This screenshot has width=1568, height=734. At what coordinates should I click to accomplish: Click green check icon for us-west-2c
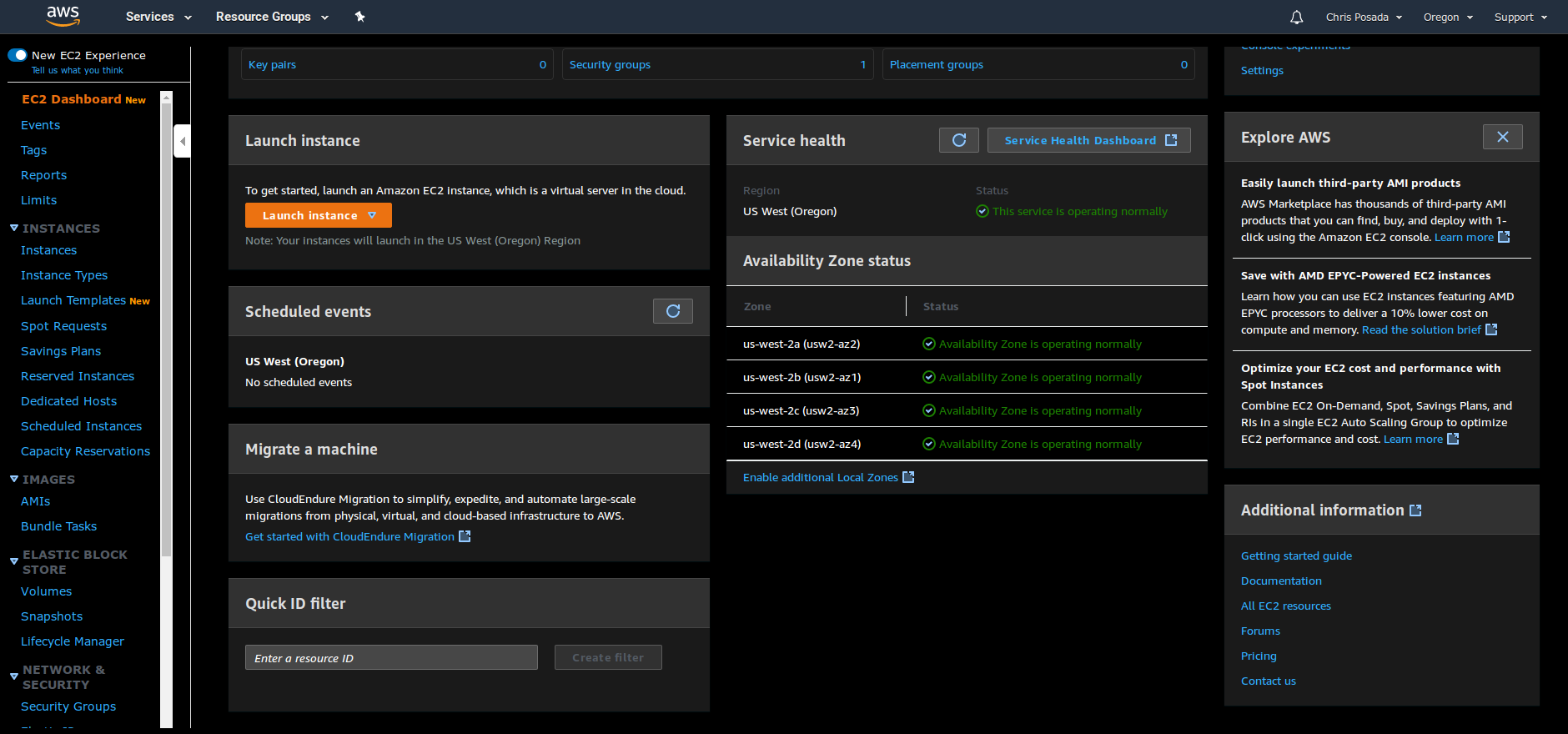929,410
